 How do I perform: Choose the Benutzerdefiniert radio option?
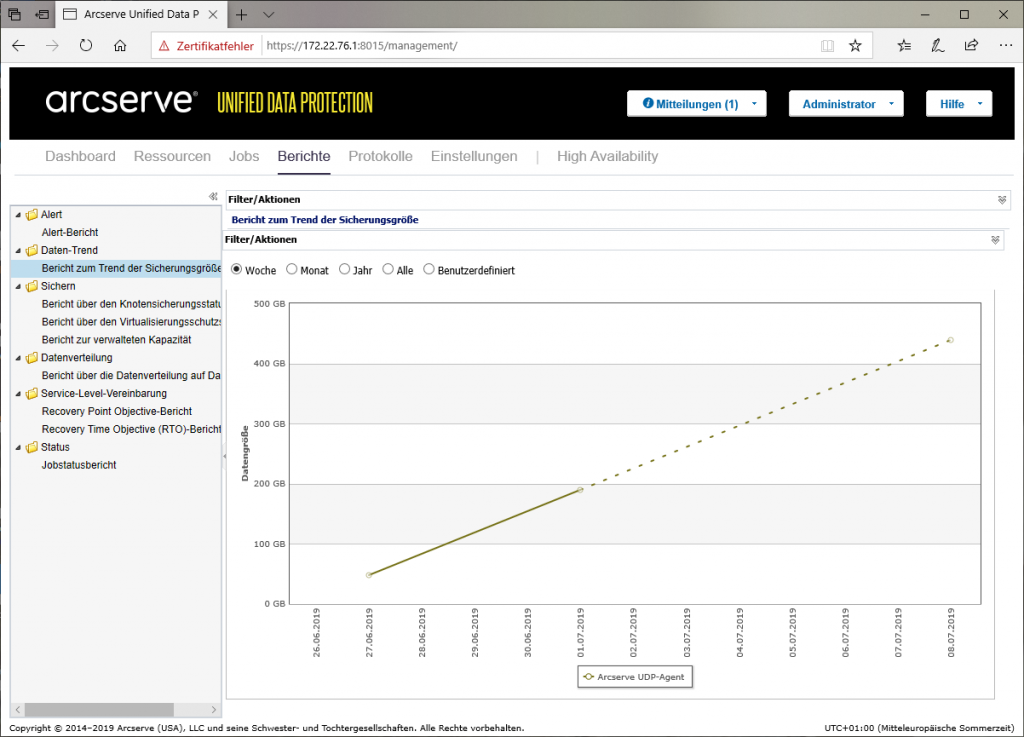click(x=429, y=270)
